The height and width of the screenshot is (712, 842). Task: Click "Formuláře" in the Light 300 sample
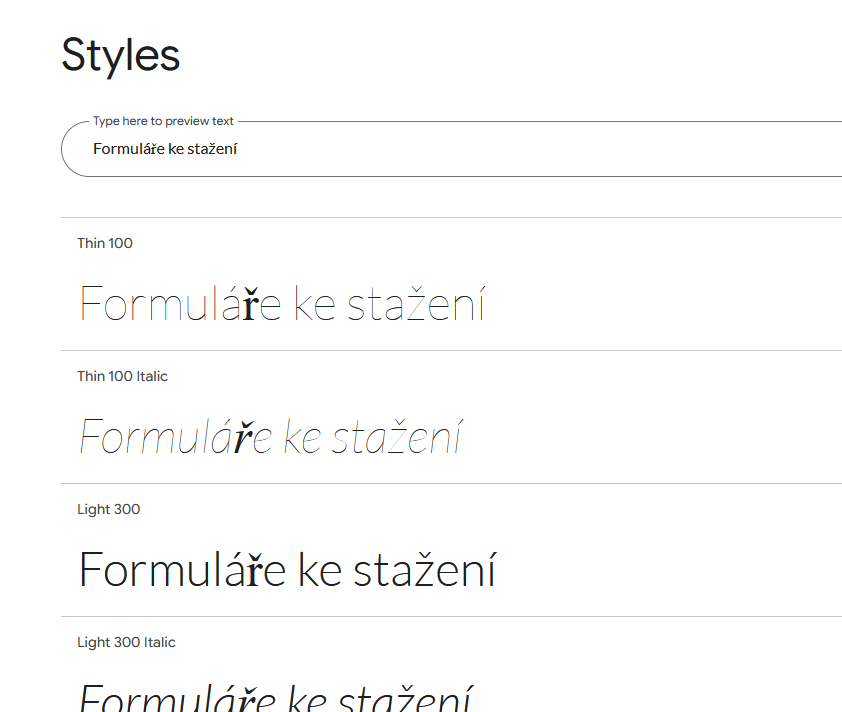pyautogui.click(x=183, y=570)
